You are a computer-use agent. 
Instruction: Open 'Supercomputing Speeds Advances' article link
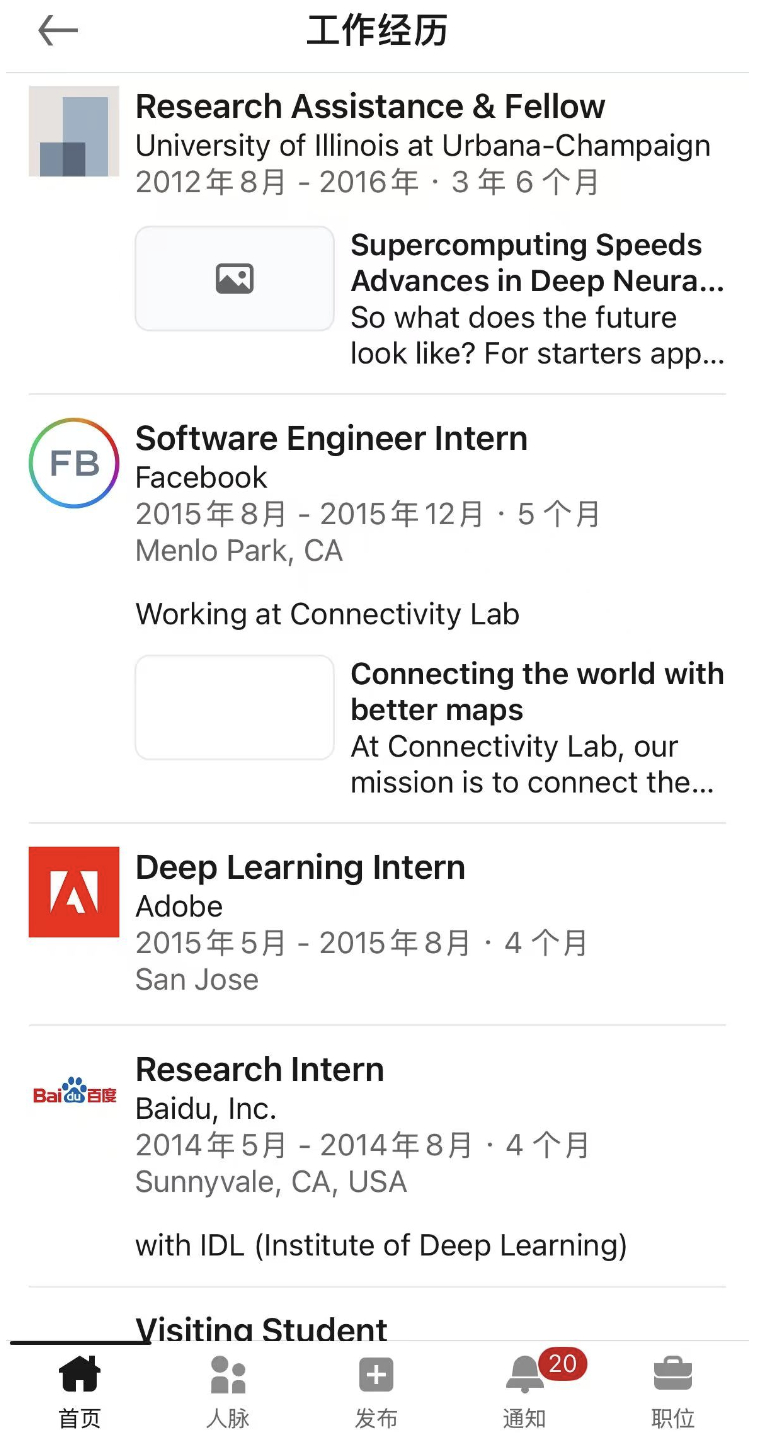click(x=537, y=263)
